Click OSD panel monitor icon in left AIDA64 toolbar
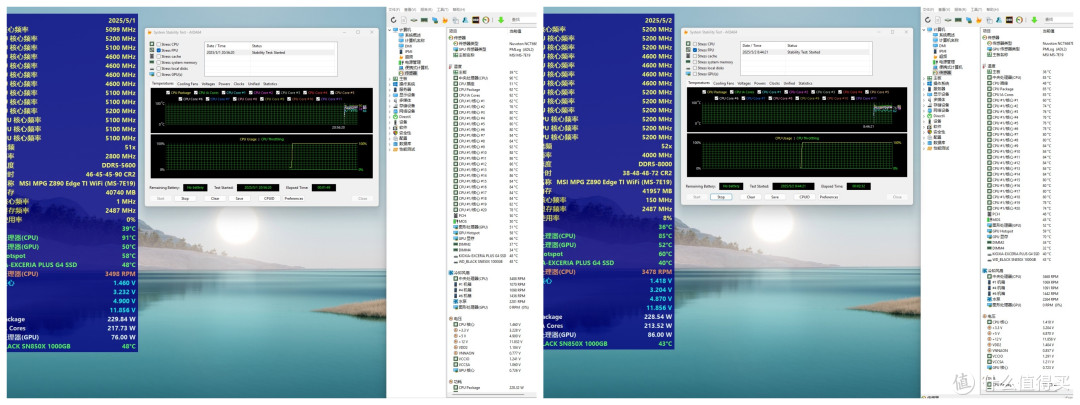 (x=476, y=20)
